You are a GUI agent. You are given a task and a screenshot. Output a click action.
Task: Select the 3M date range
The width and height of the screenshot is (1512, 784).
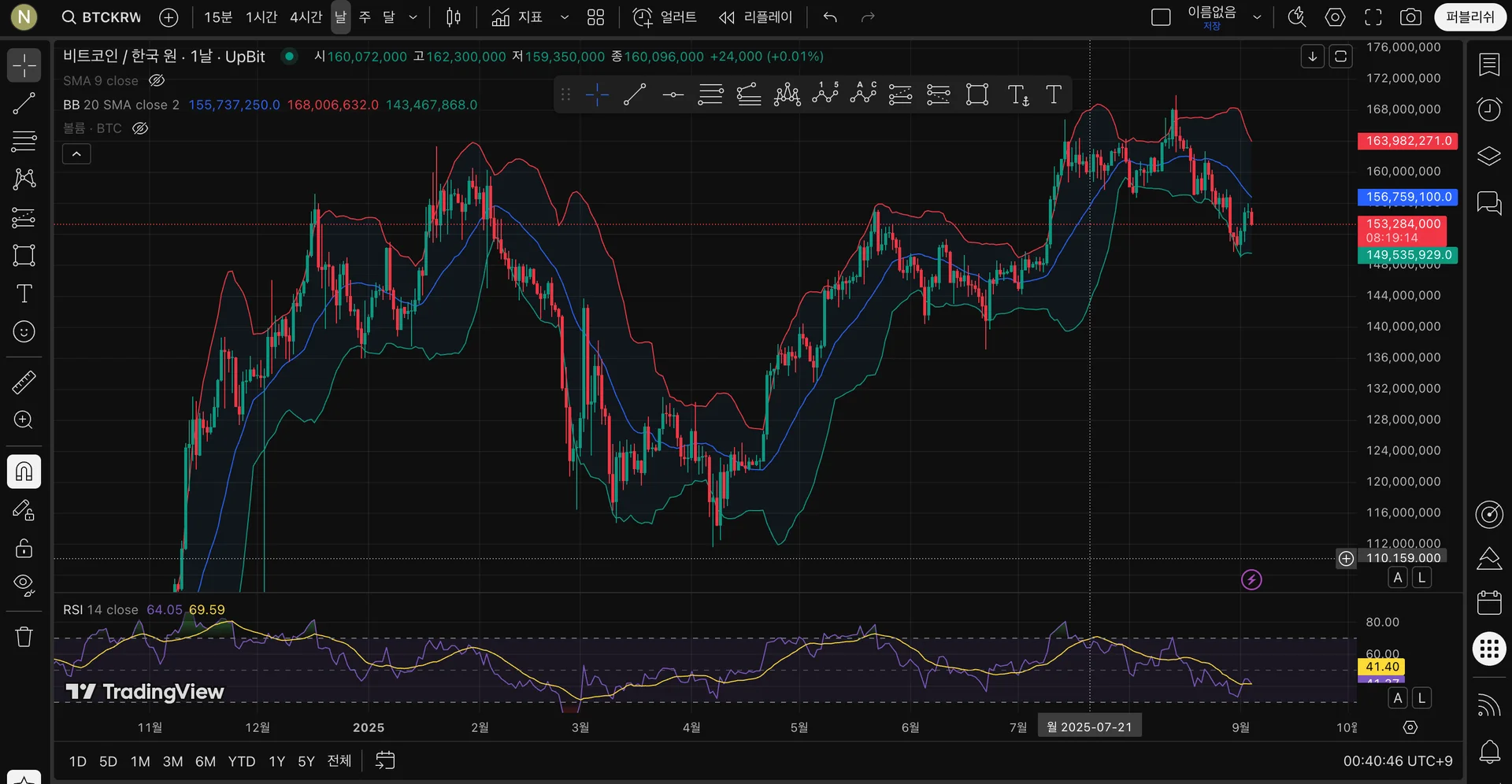pos(172,761)
